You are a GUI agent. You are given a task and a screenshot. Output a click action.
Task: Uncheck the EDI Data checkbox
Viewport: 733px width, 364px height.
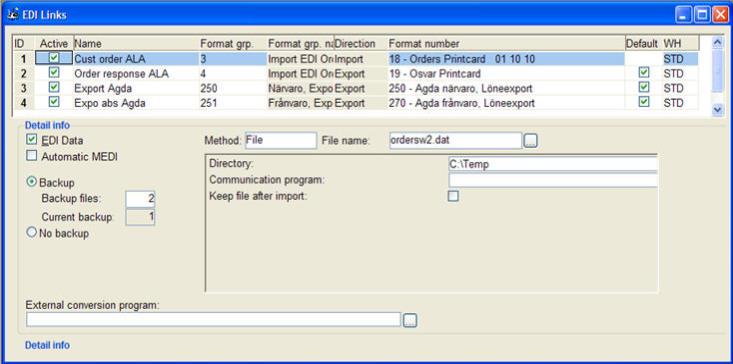(32, 140)
